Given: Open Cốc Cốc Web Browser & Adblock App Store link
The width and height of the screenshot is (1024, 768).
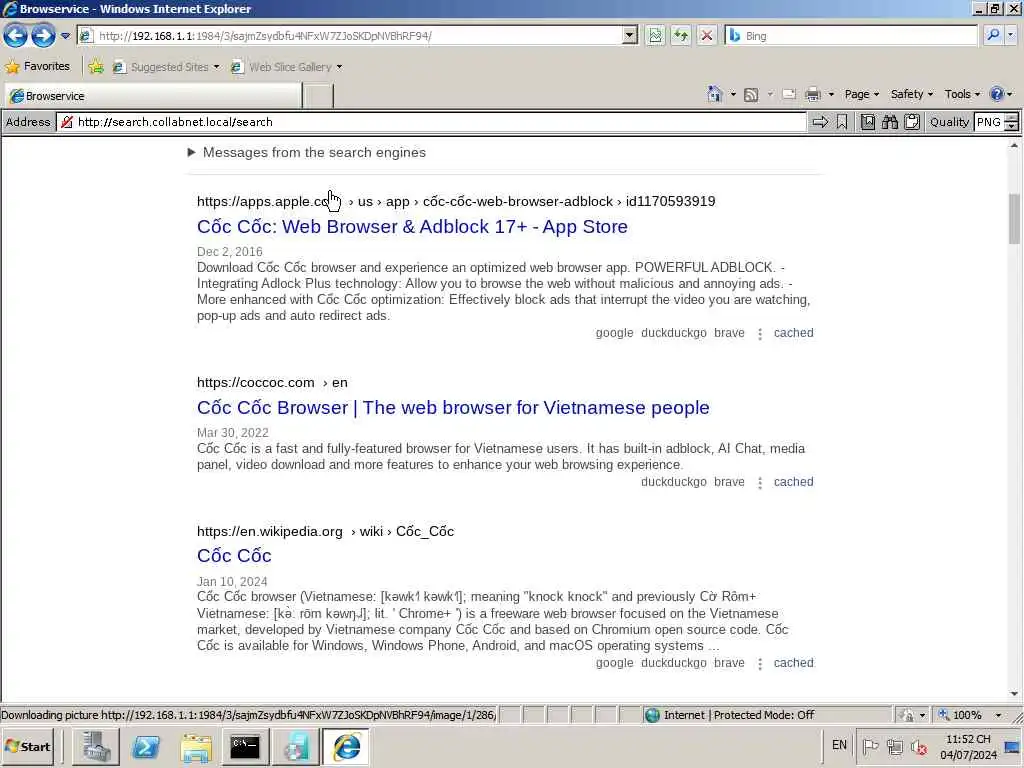Looking at the screenshot, I should click(x=412, y=227).
